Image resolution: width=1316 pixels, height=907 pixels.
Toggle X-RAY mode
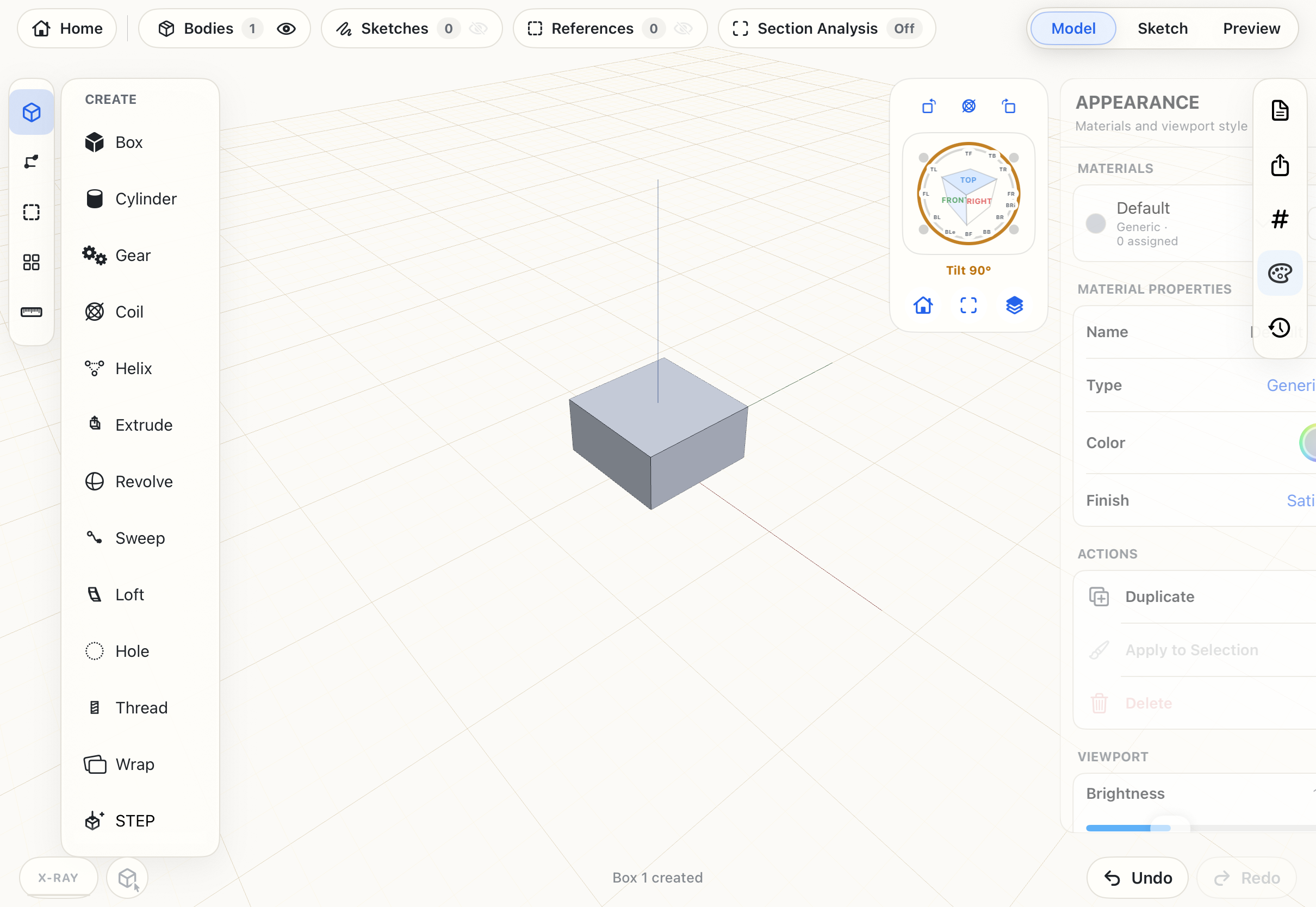pyautogui.click(x=58, y=878)
